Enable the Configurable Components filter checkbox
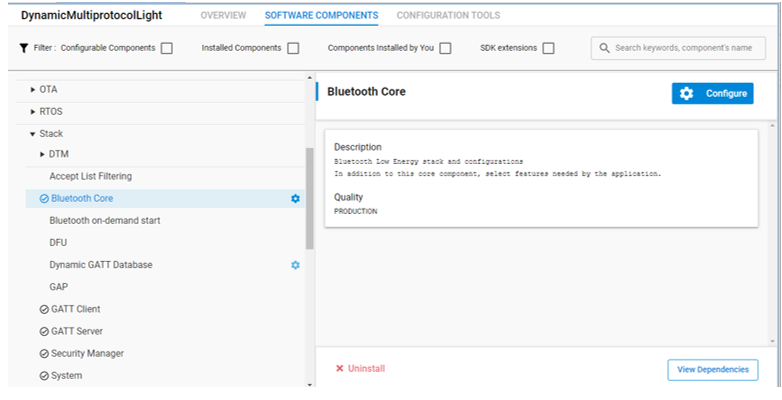The height and width of the screenshot is (400, 782). (167, 48)
